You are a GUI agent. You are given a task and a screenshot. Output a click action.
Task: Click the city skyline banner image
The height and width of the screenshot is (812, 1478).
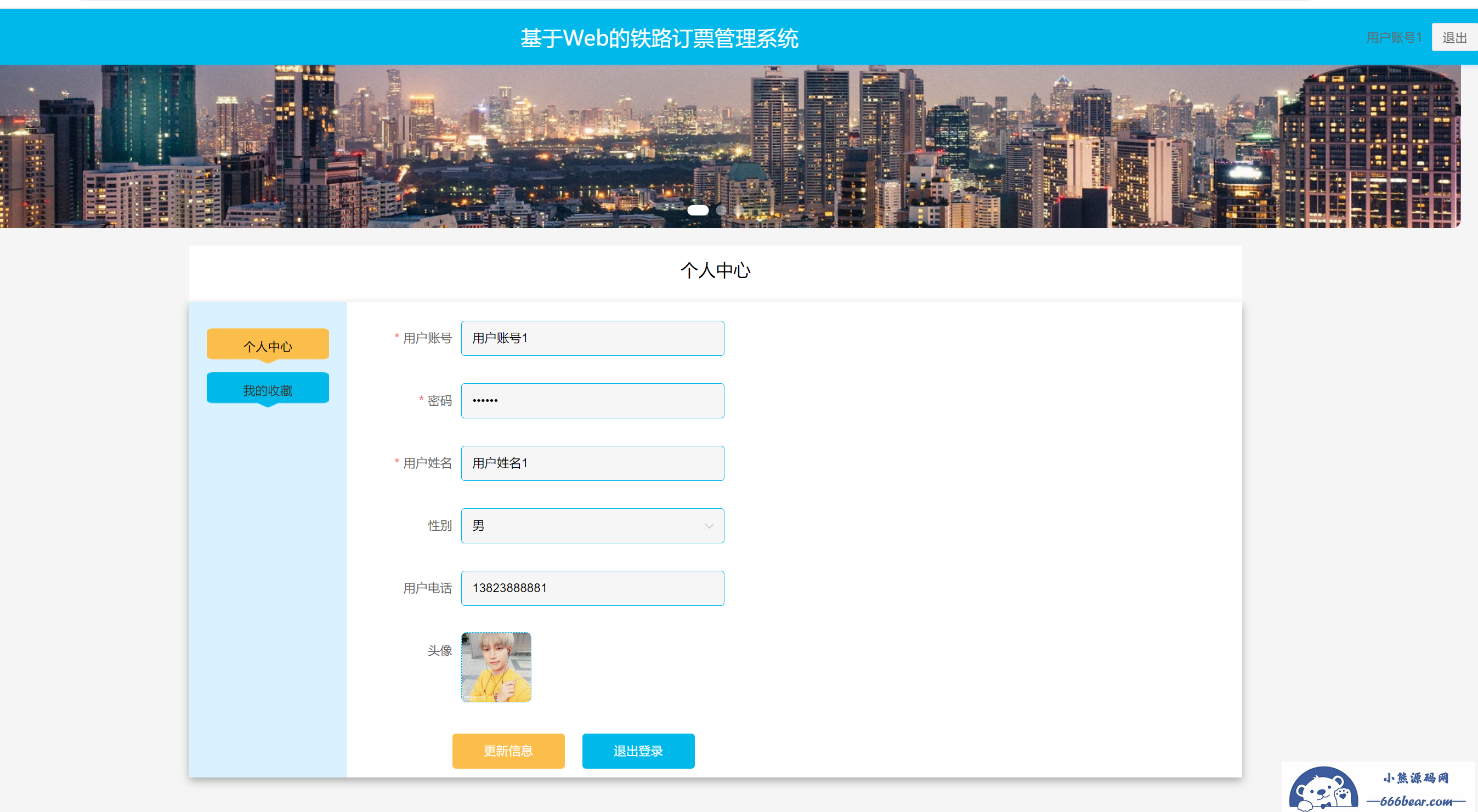click(730, 146)
